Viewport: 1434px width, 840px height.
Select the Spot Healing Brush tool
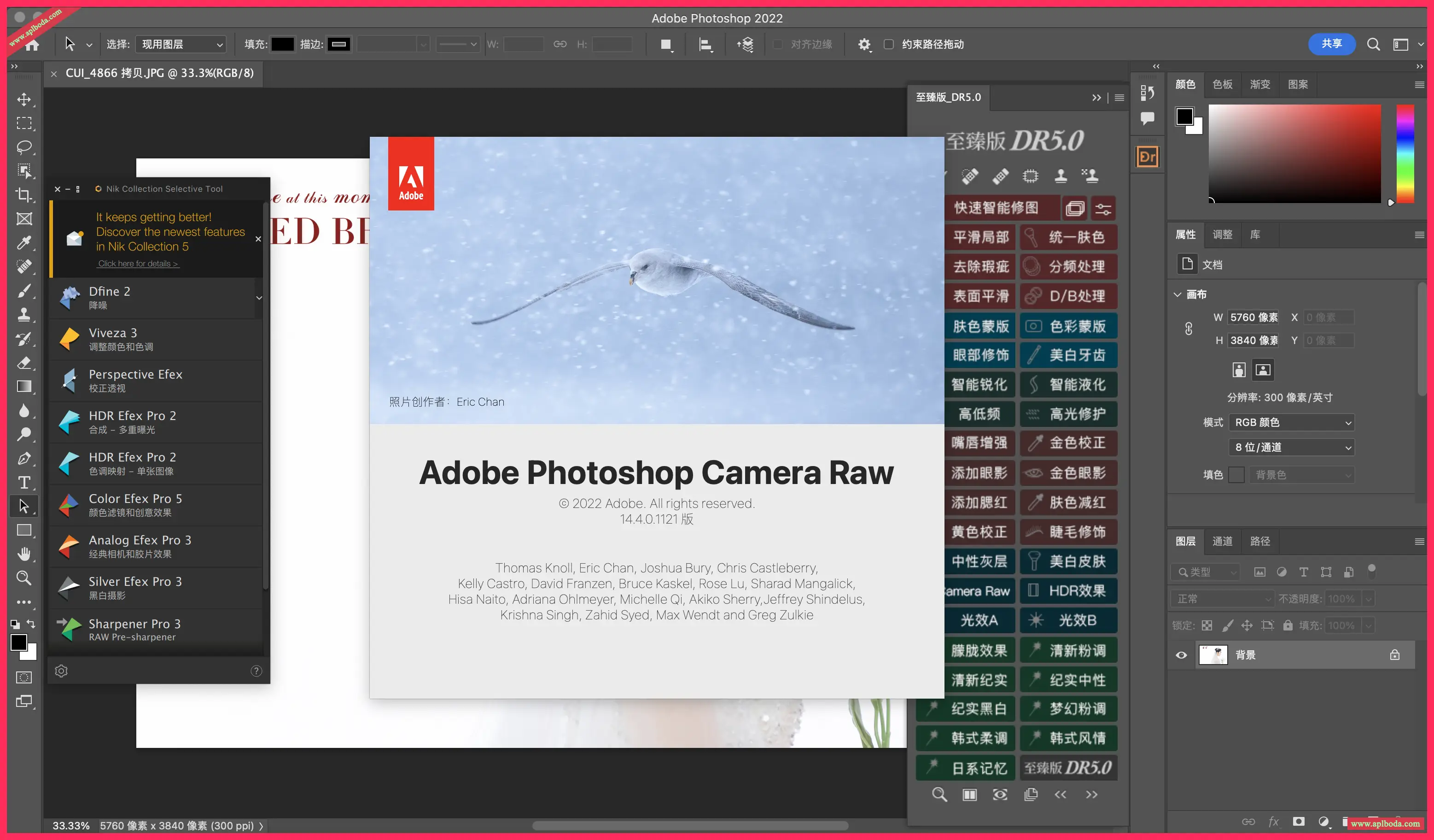pyautogui.click(x=24, y=266)
